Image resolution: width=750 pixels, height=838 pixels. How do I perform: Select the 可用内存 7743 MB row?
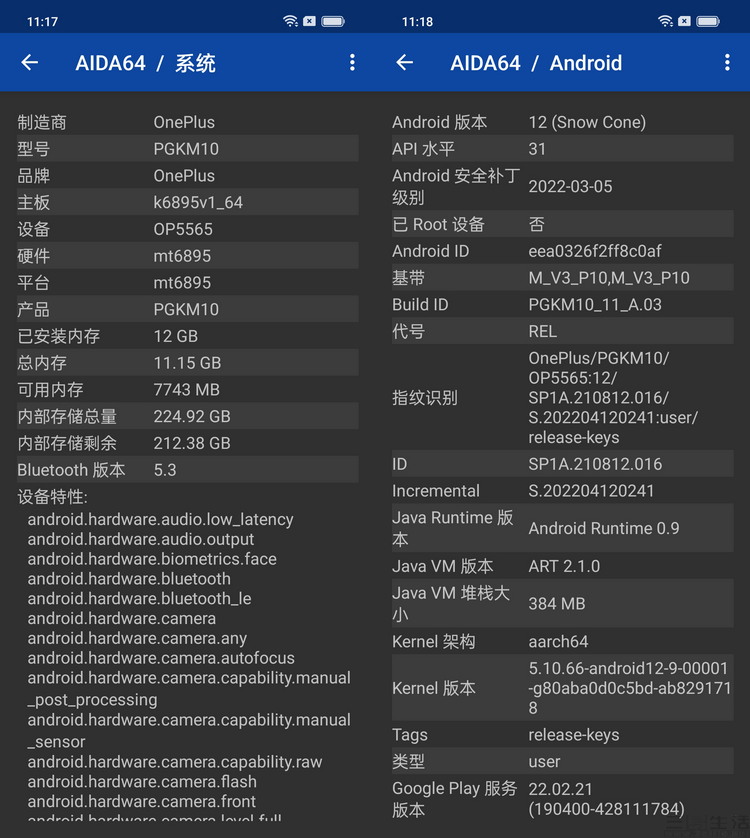coord(188,389)
